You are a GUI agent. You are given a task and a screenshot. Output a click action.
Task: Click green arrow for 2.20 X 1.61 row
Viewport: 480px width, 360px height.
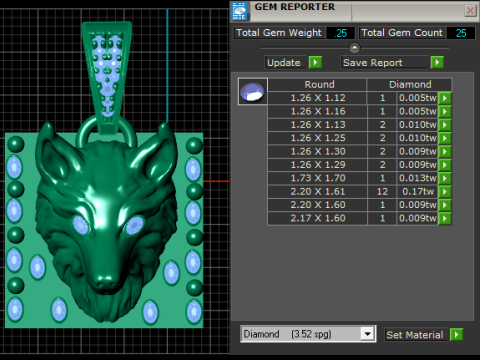(445, 192)
